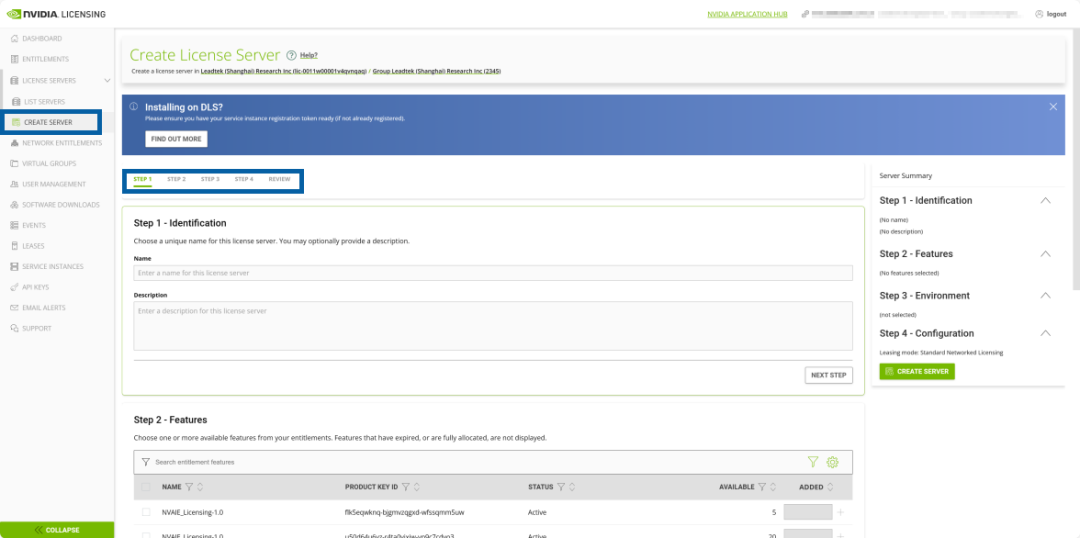Switch to the REVIEW tab
1080x538 pixels.
tap(280, 179)
